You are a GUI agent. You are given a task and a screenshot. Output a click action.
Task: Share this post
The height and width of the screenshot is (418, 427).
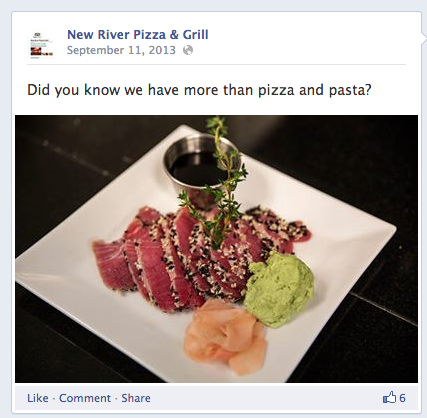tap(136, 398)
